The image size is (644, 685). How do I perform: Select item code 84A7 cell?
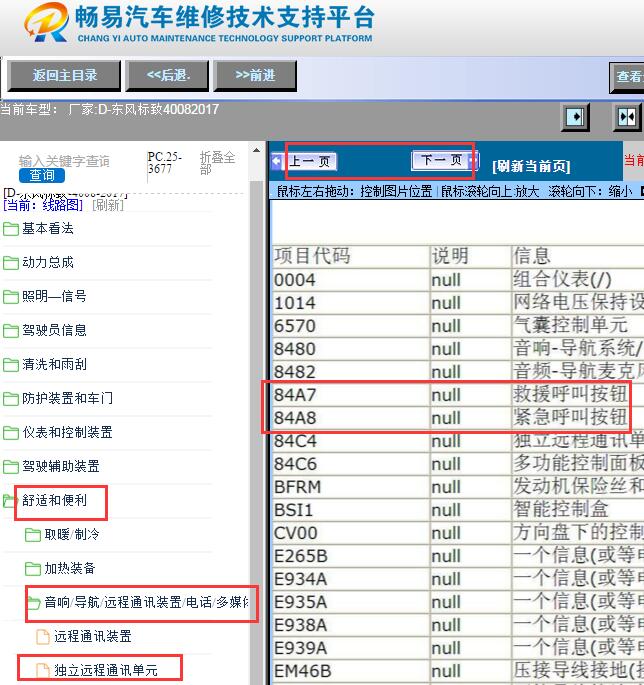coord(351,395)
